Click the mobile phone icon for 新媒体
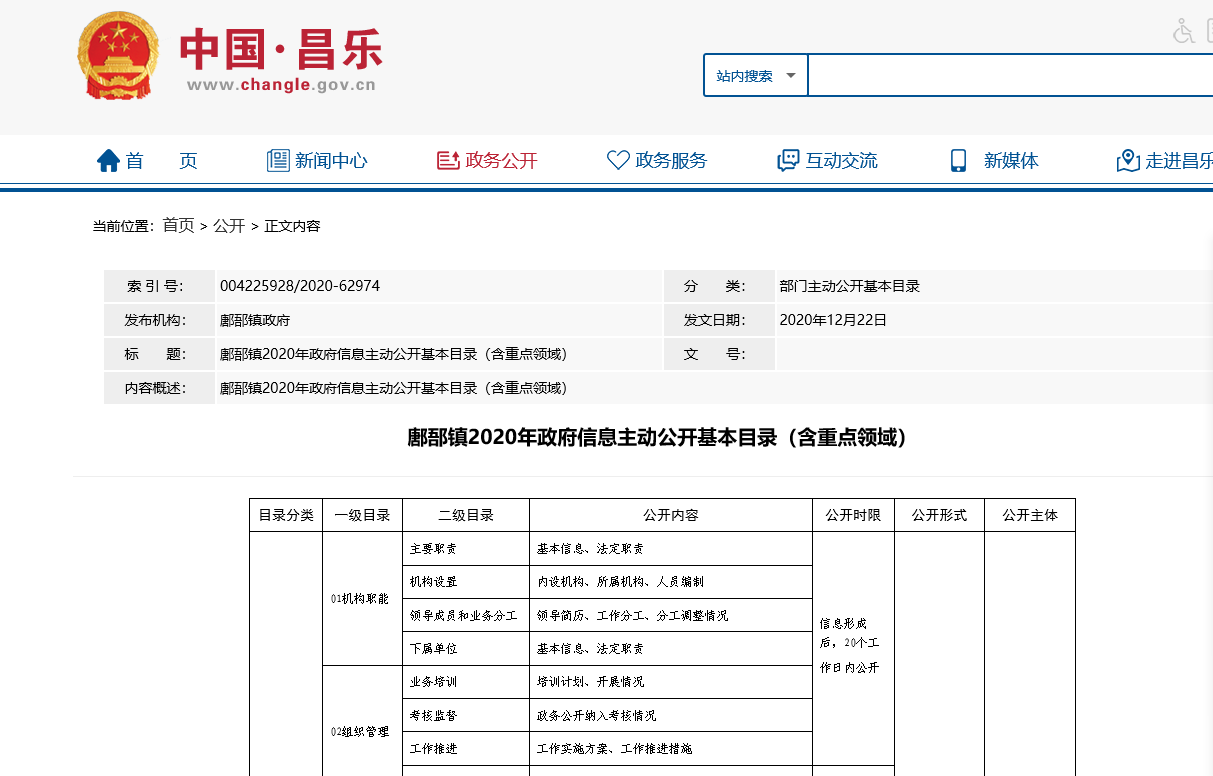The width and height of the screenshot is (1213, 776). pyautogui.click(x=958, y=160)
